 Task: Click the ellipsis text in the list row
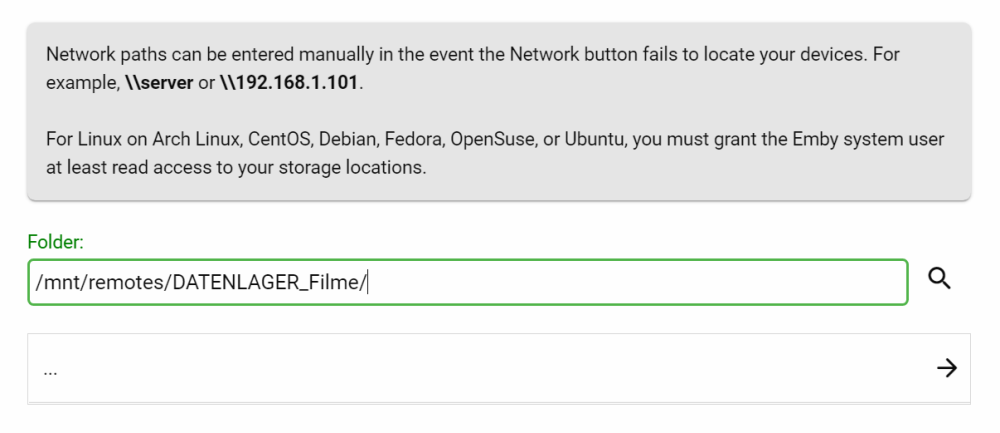[50, 369]
